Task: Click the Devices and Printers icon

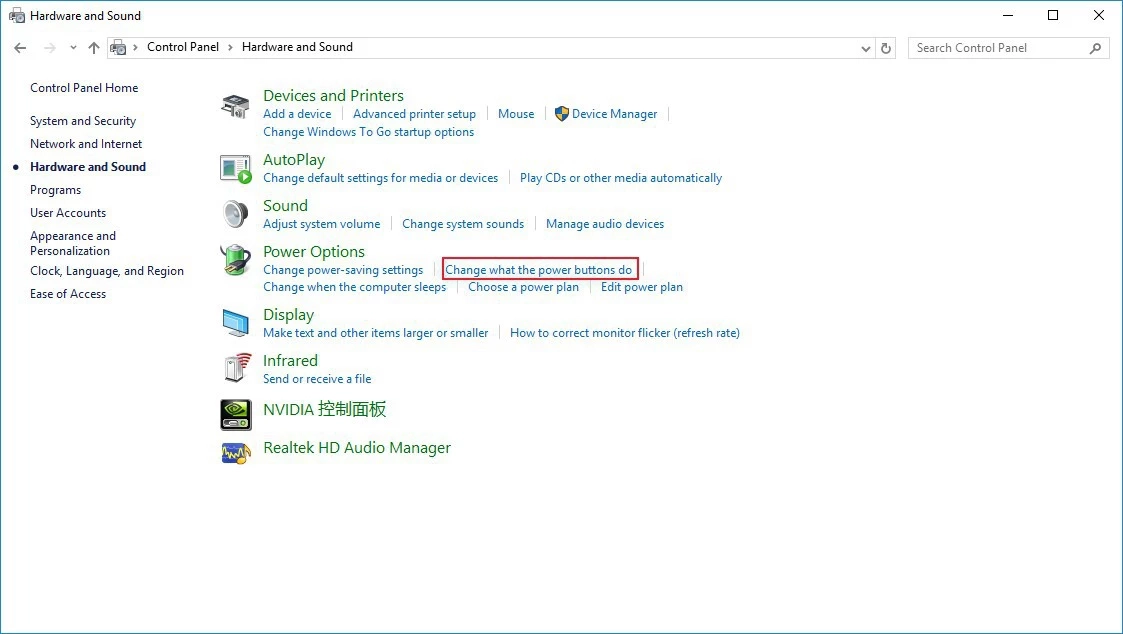Action: point(235,106)
